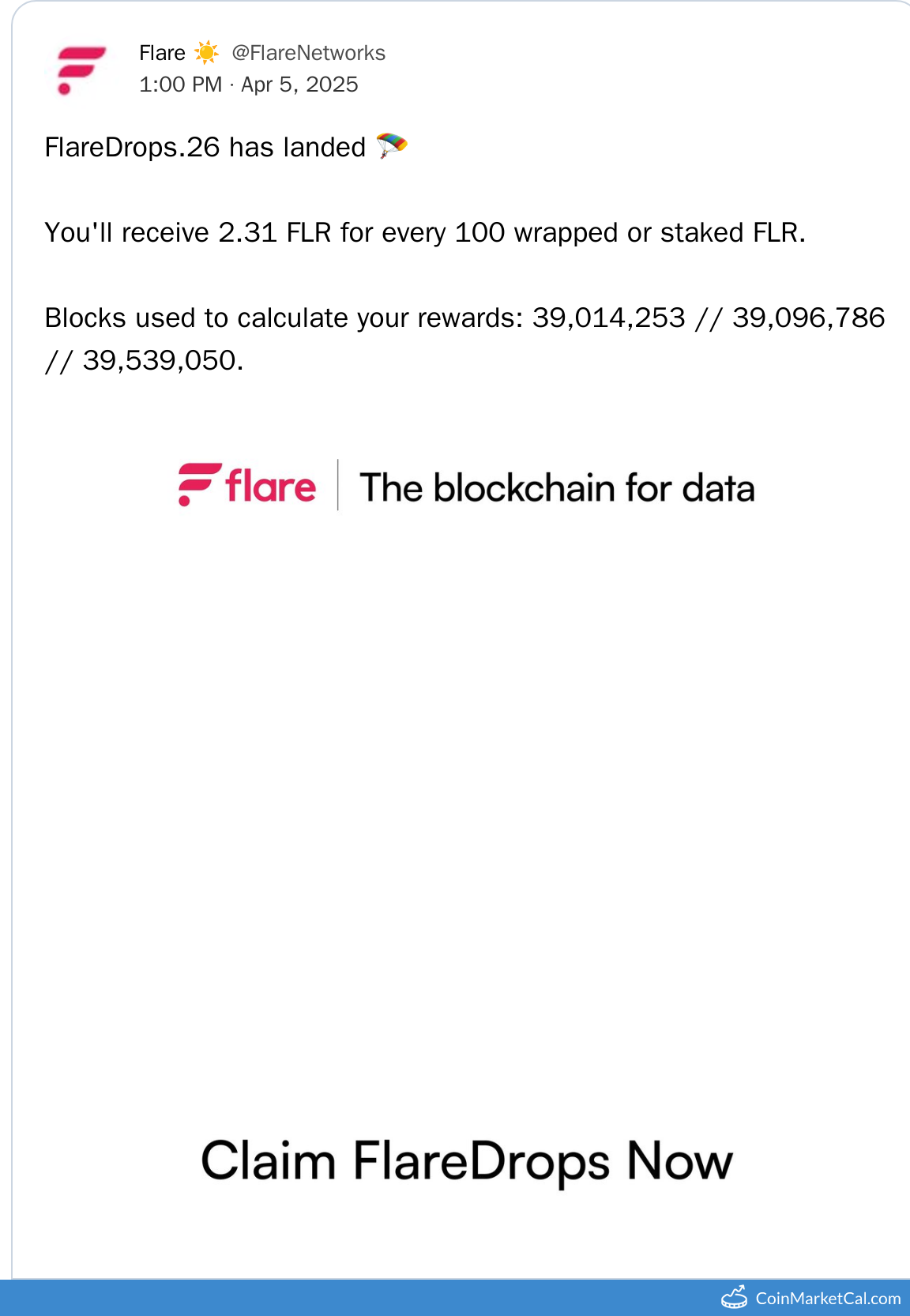Click the pink 'flare' wordmark
The width and height of the screenshot is (910, 1316).
pyautogui.click(x=270, y=486)
